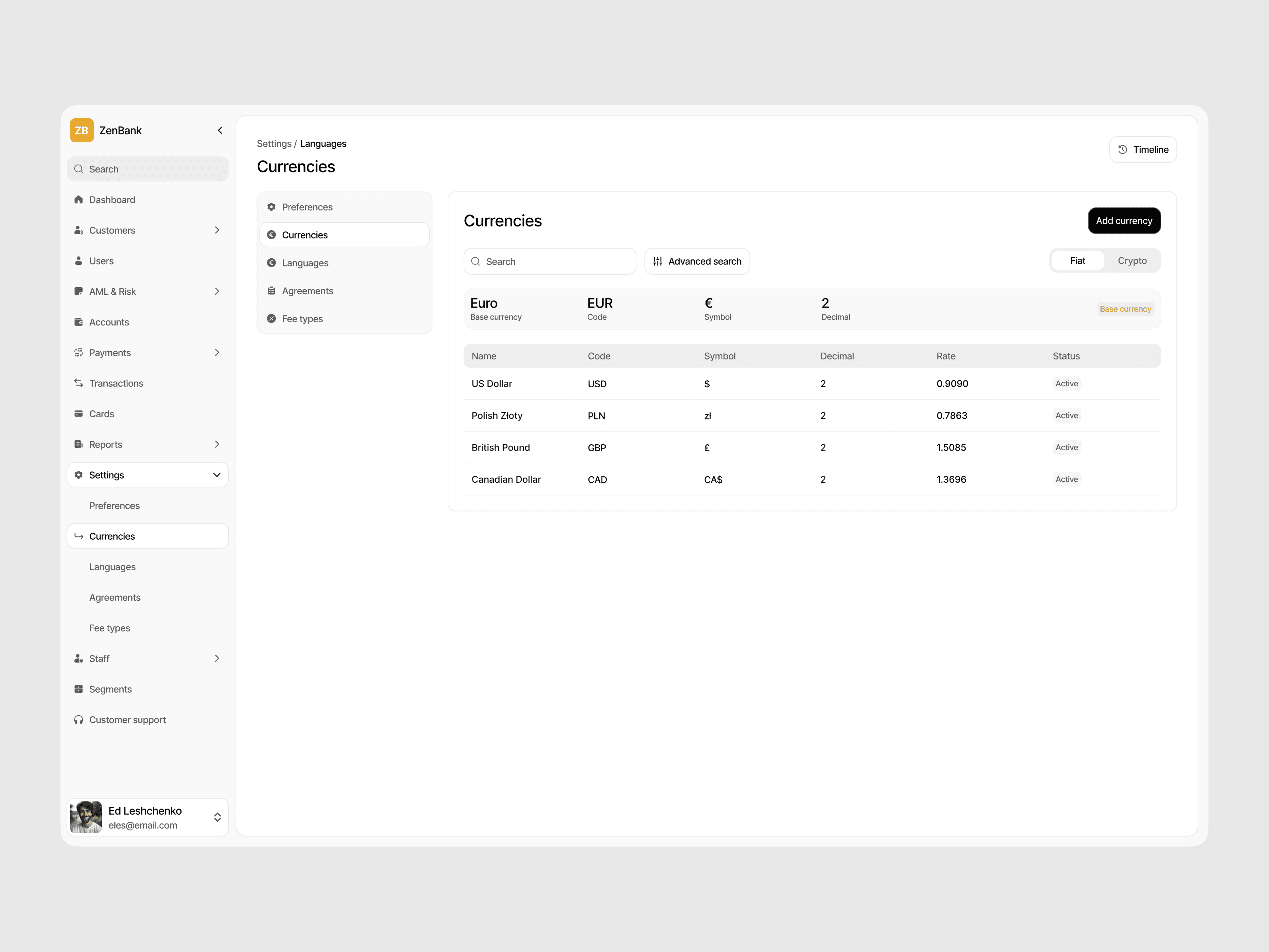Click the Cards icon in sidebar
The width and height of the screenshot is (1269, 952).
tap(79, 414)
